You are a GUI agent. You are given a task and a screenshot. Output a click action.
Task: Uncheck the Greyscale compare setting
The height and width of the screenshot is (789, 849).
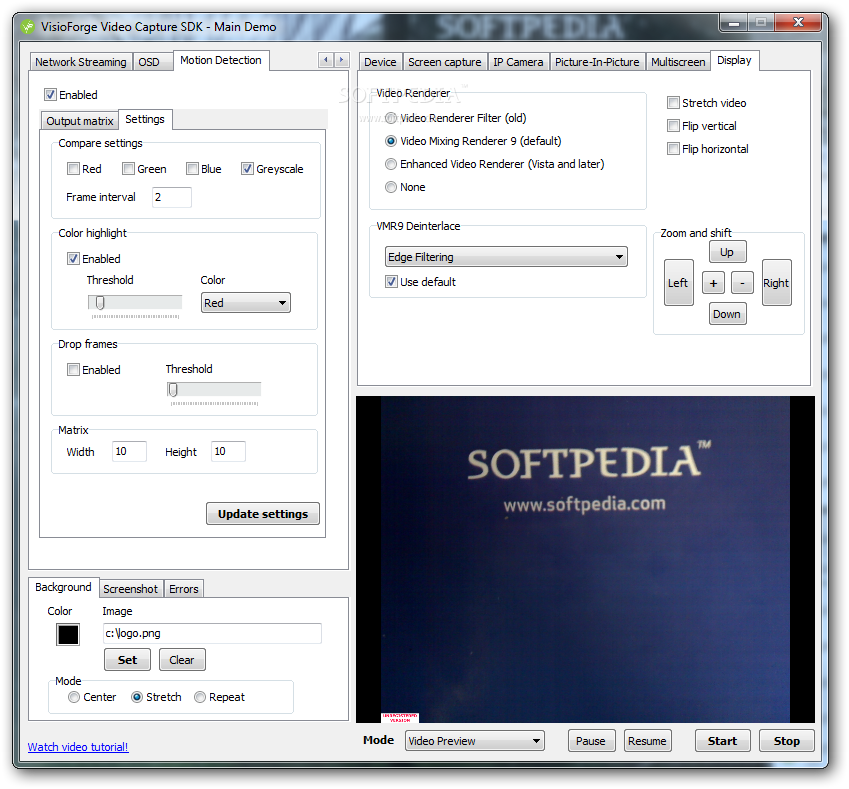[247, 169]
